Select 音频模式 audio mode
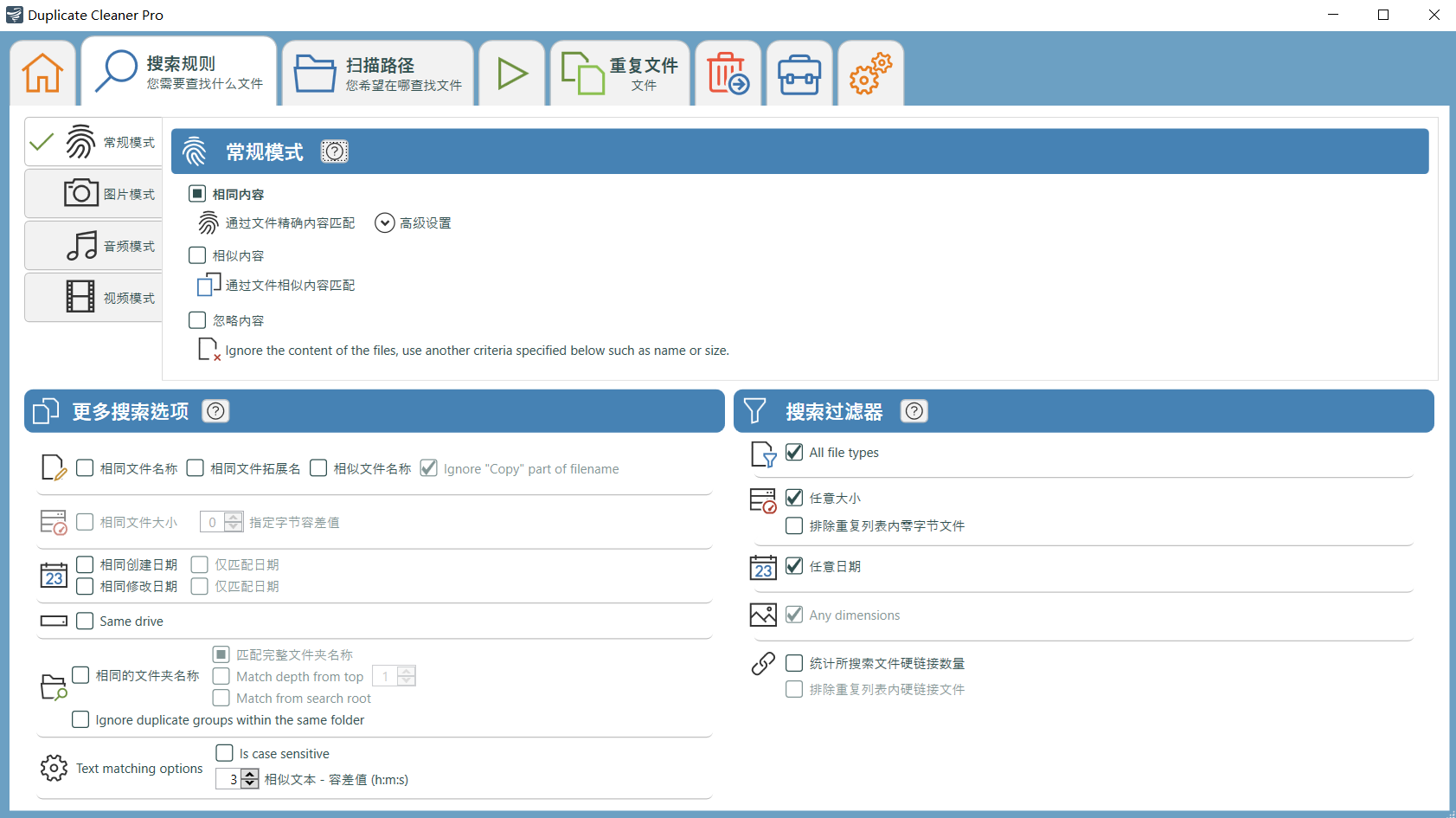Screen dimensions: 1456x818 click(x=93, y=246)
